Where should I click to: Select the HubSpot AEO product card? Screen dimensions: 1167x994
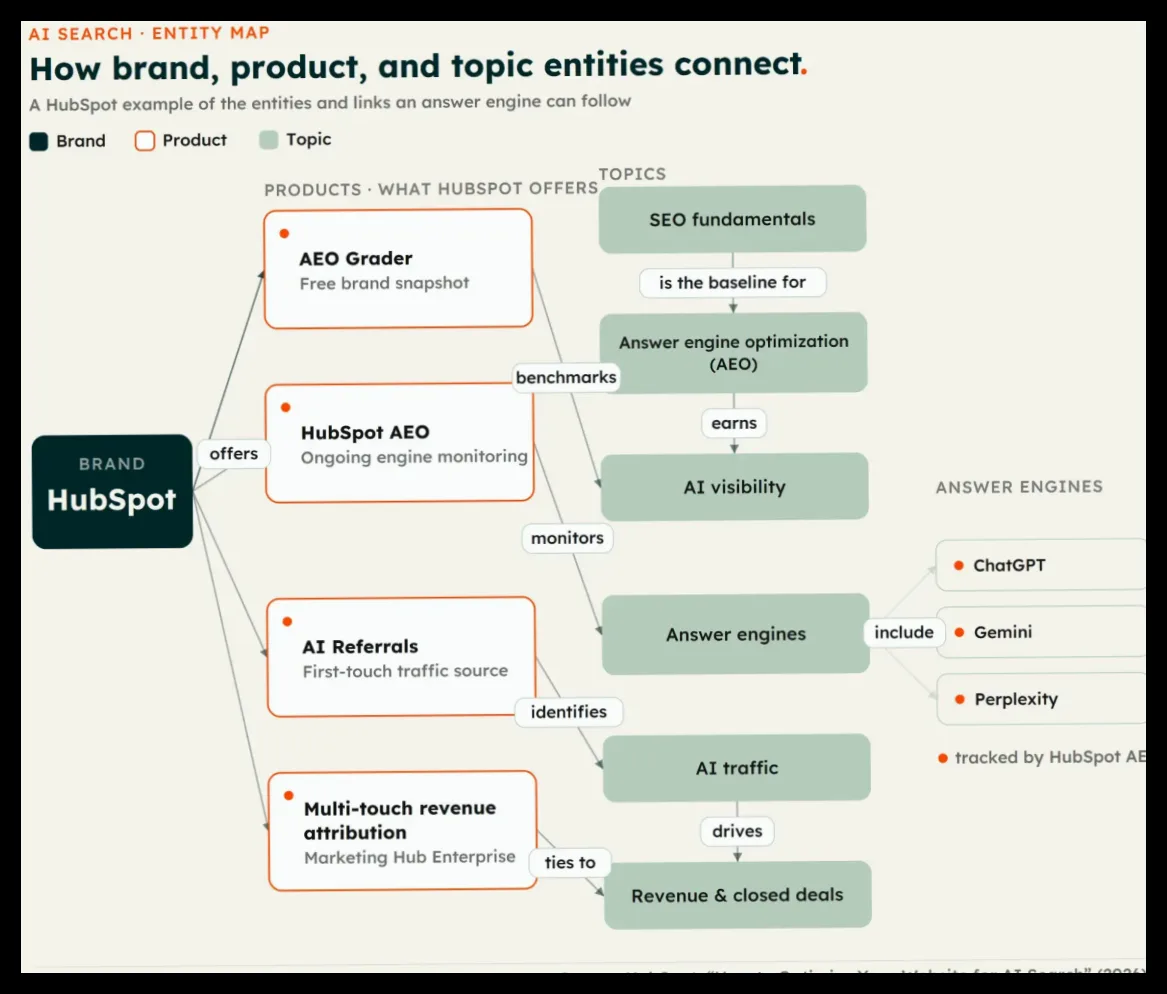[x=400, y=443]
